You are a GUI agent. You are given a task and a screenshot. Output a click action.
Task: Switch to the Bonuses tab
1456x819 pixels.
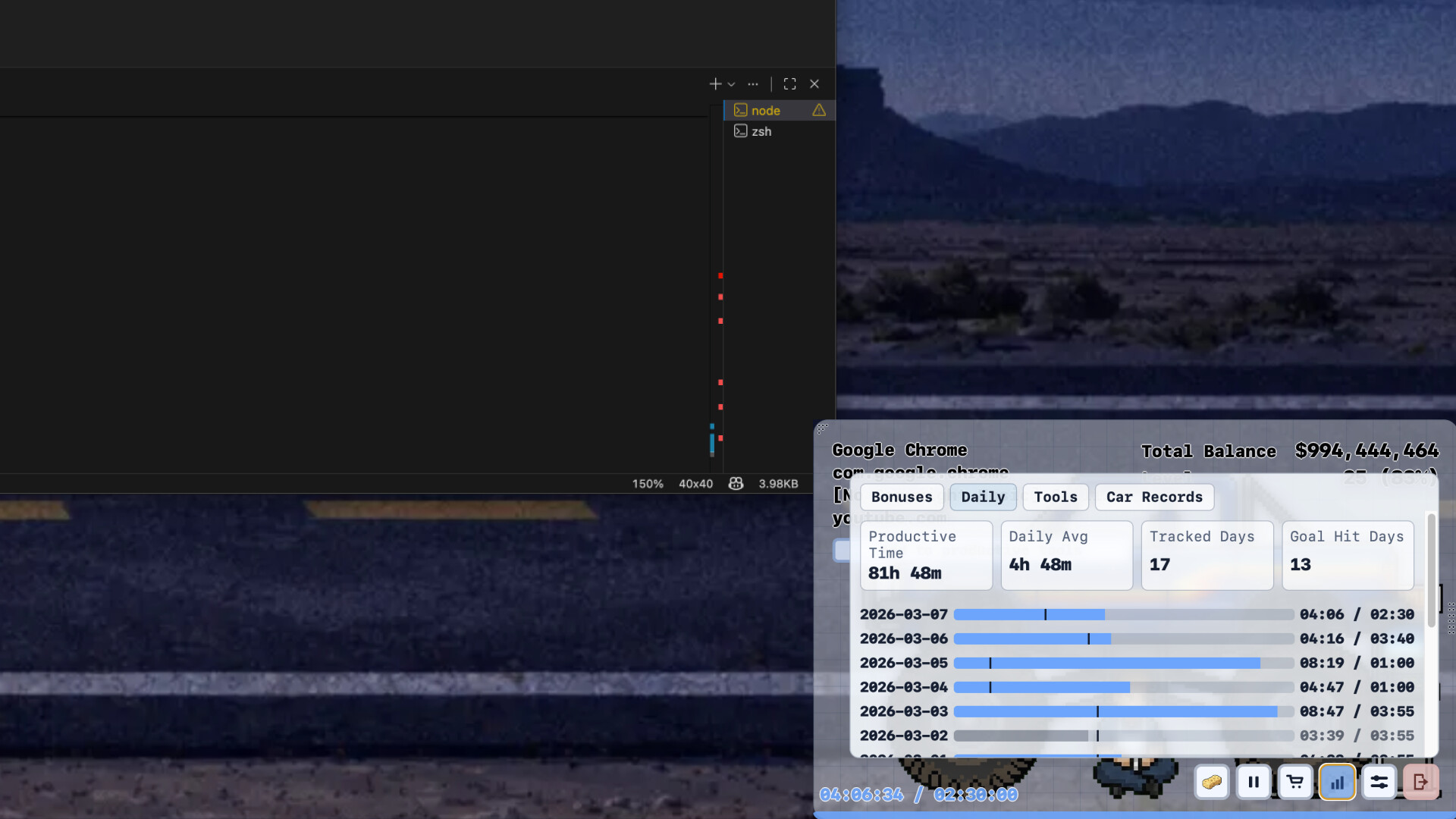click(x=901, y=497)
